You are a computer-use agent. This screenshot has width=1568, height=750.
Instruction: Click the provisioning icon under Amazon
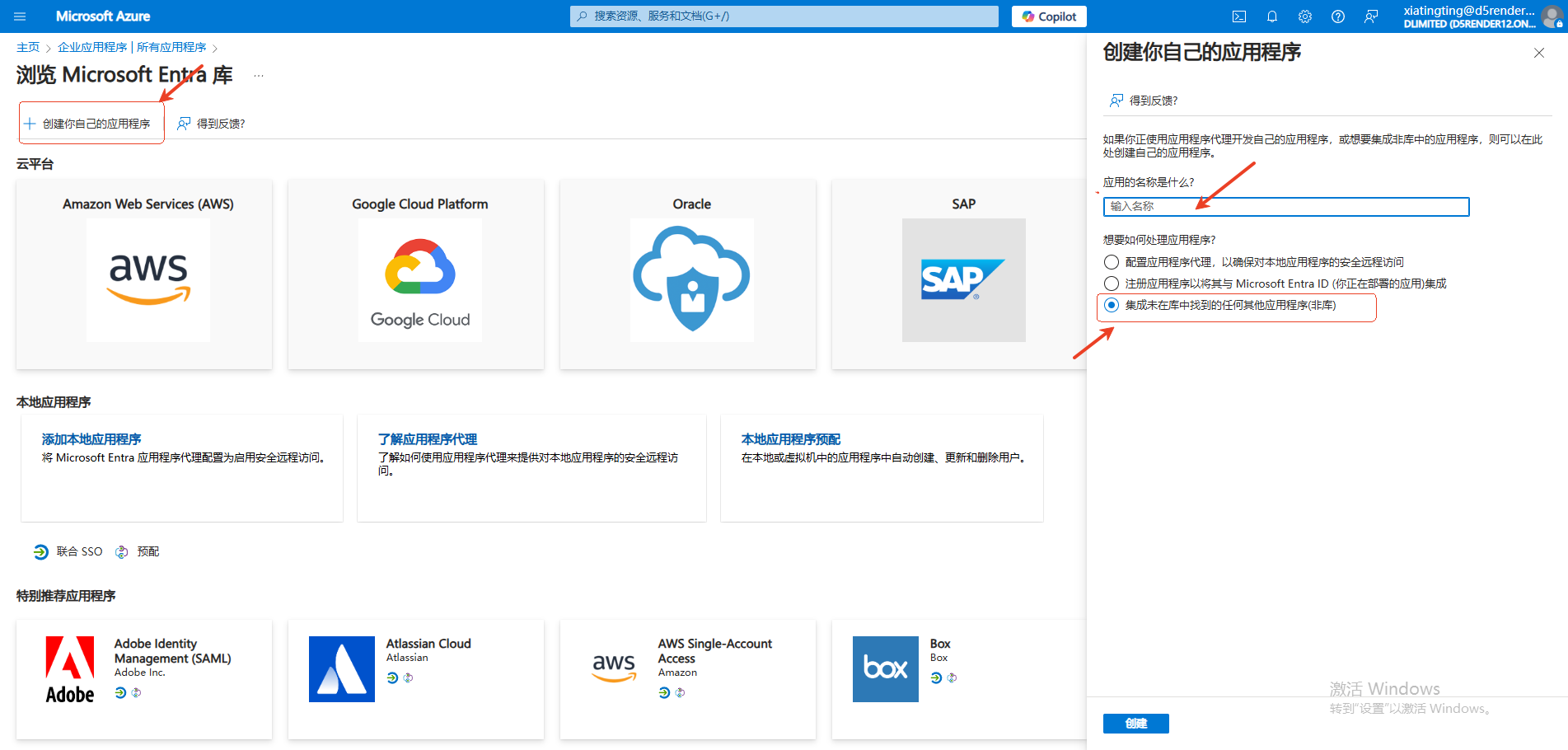[x=680, y=693]
